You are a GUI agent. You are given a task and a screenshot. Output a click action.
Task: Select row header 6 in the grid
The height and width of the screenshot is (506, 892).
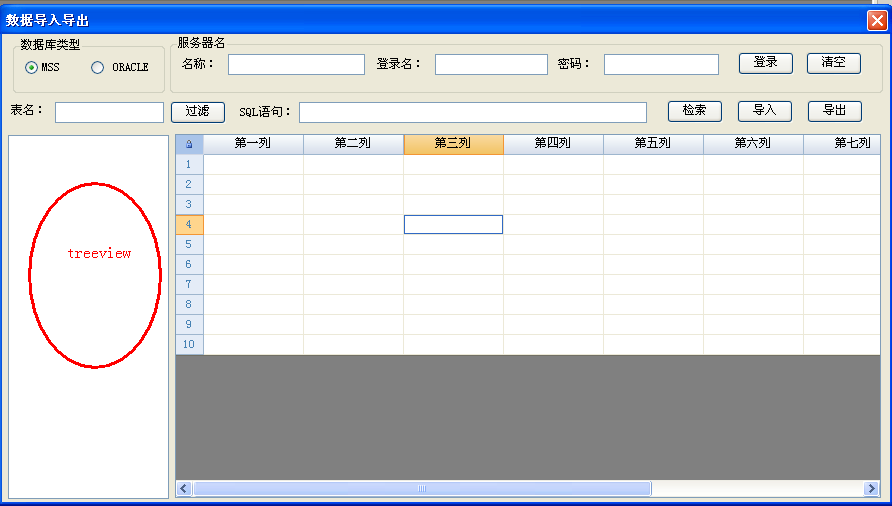pyautogui.click(x=189, y=264)
